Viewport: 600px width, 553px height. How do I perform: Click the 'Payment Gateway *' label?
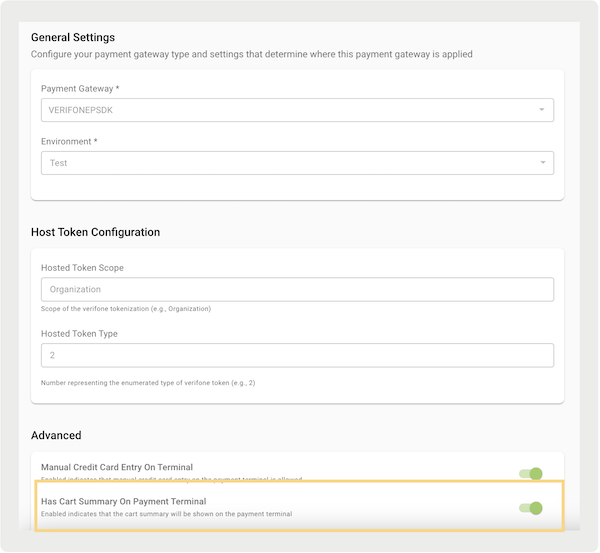[80, 89]
